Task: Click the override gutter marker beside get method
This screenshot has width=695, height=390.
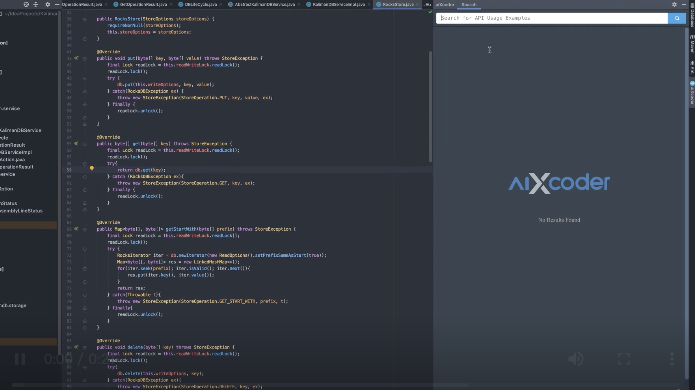Action: [76, 144]
